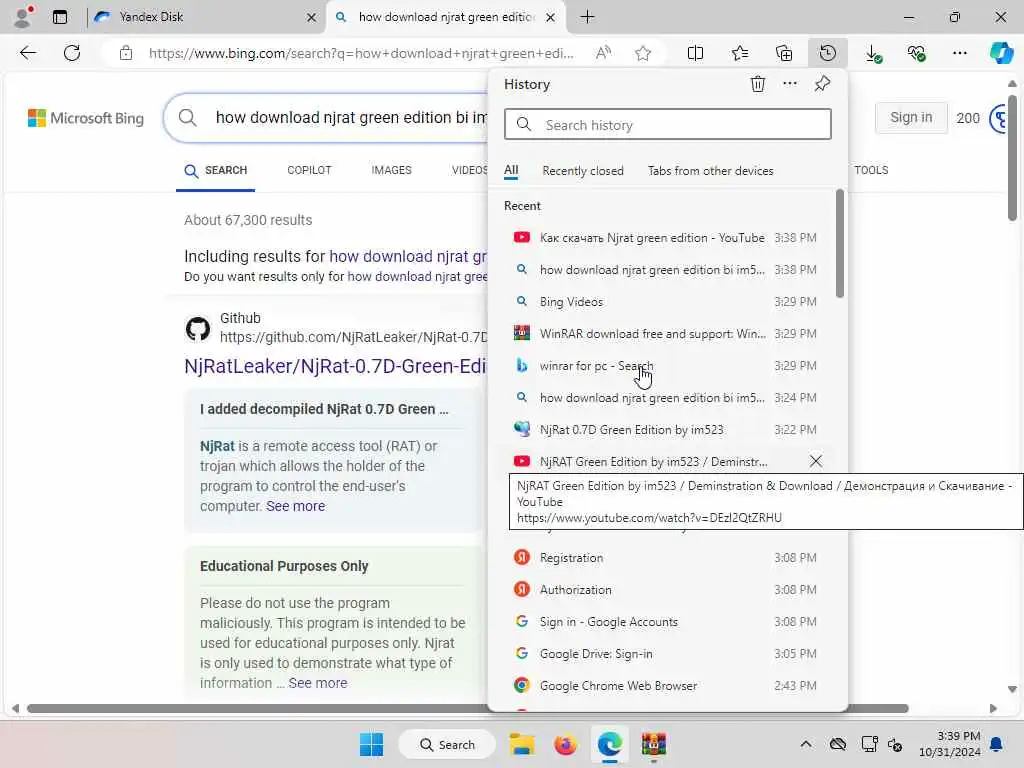Activate the Read aloud icon

(603, 53)
